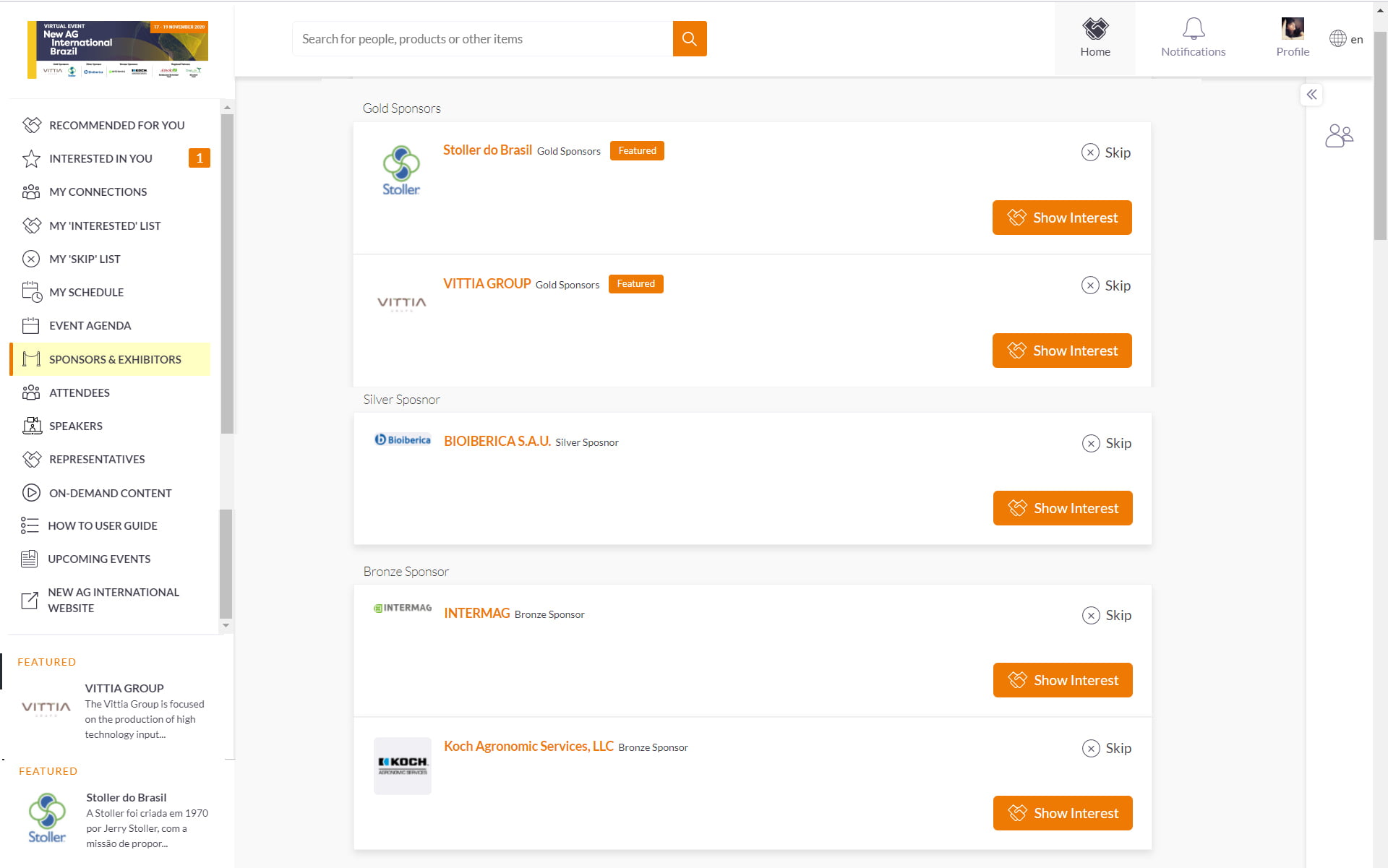Click the skip circle-x icon for VITTIA GROUP
Viewport: 1388px width, 868px height.
point(1090,285)
